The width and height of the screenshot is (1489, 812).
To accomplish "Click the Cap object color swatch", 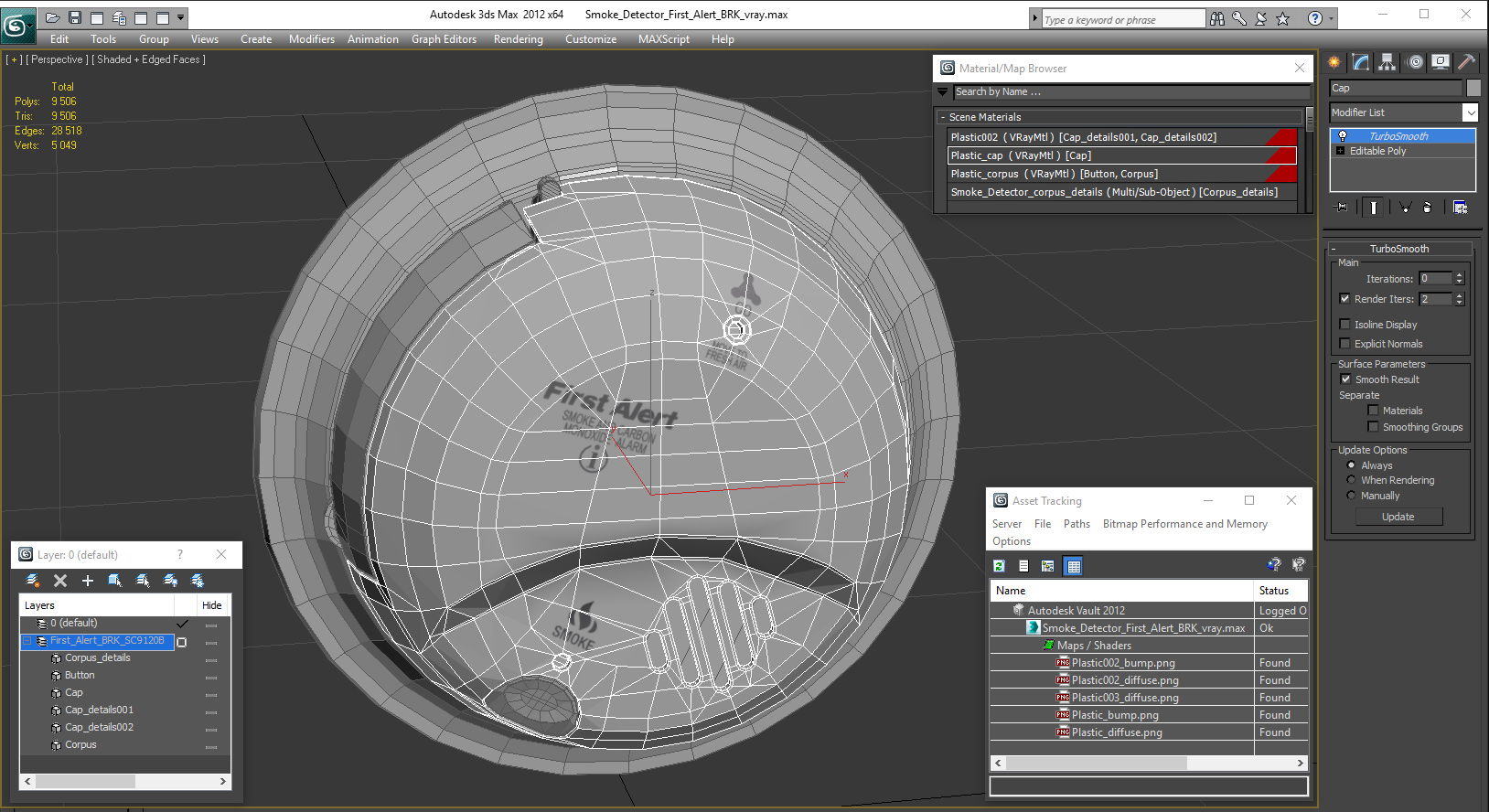I will 1473,88.
